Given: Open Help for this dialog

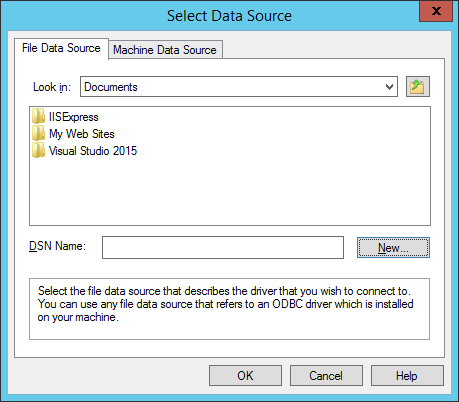Looking at the screenshot, I should tap(407, 376).
